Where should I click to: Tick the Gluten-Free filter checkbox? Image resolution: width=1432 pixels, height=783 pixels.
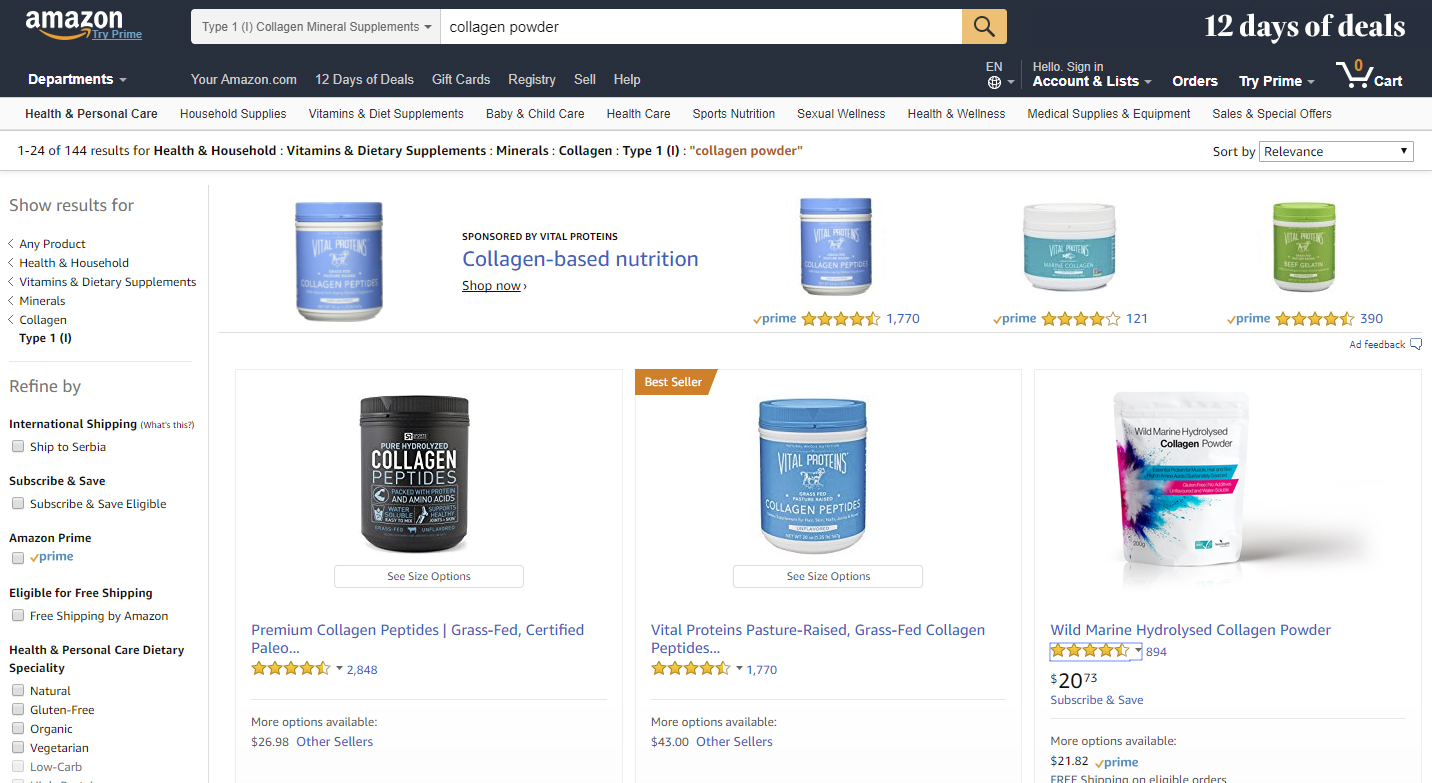18,710
